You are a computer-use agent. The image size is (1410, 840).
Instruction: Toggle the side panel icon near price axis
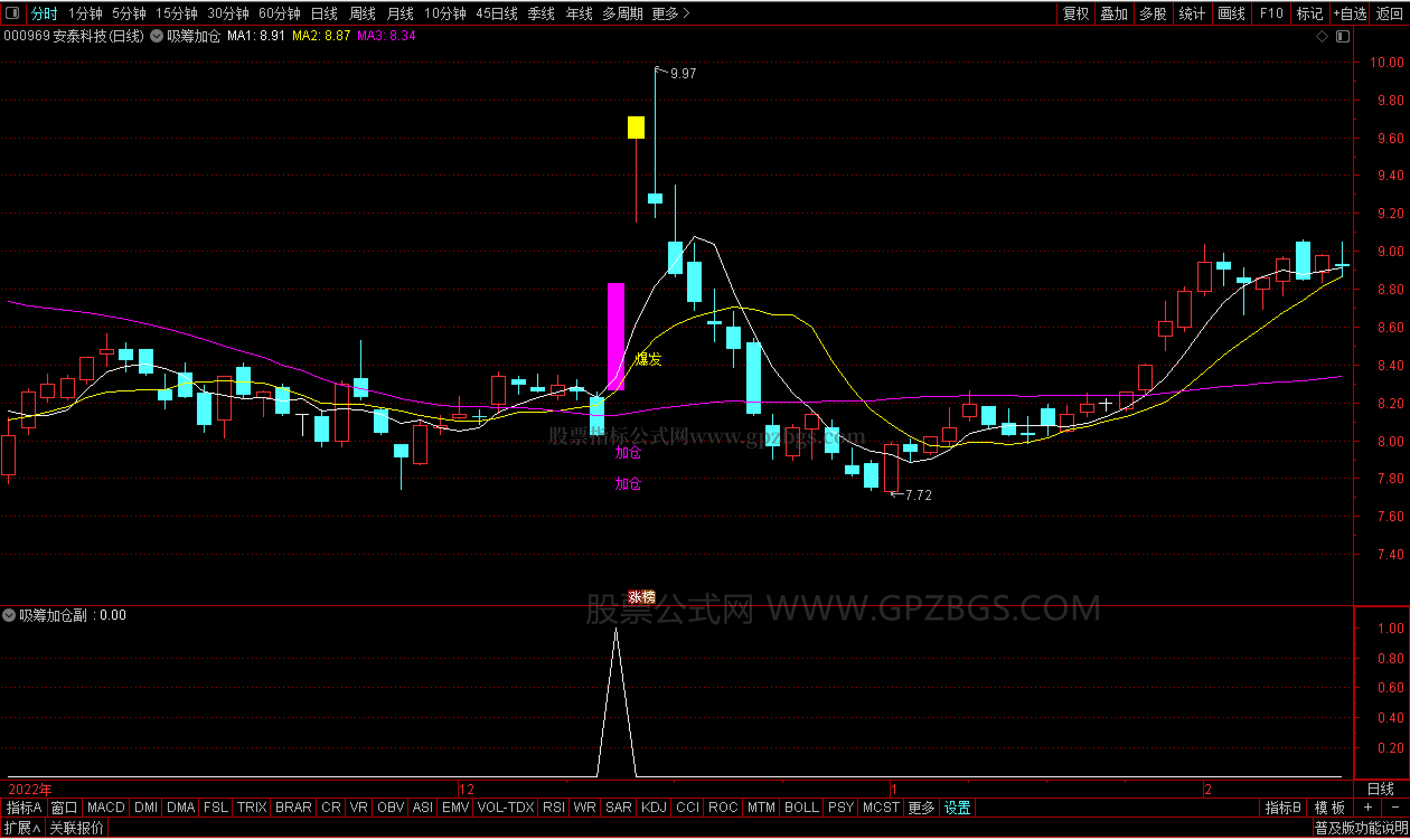1343,36
